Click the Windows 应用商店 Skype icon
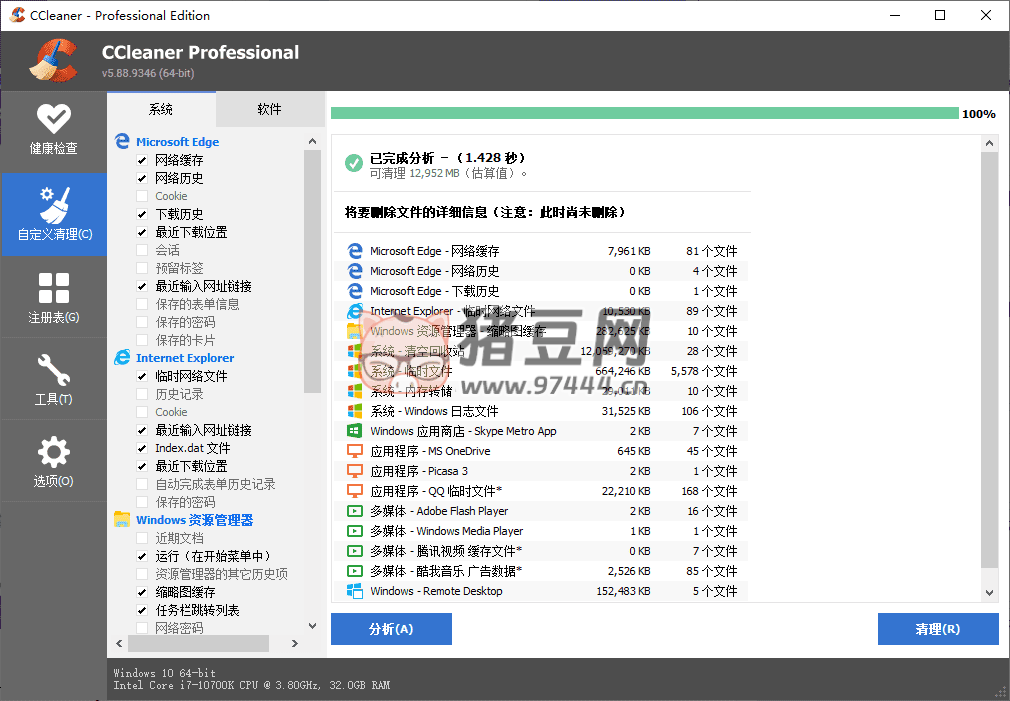Screen dimensions: 1010x701 click(x=354, y=431)
